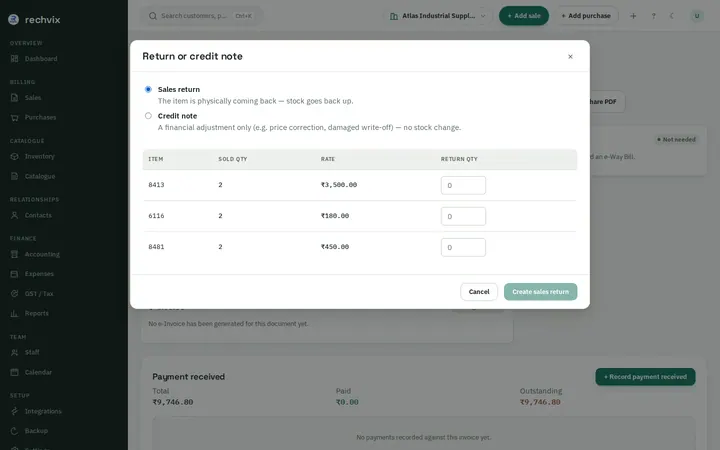Click the collapse chevron near help

tap(672, 16)
